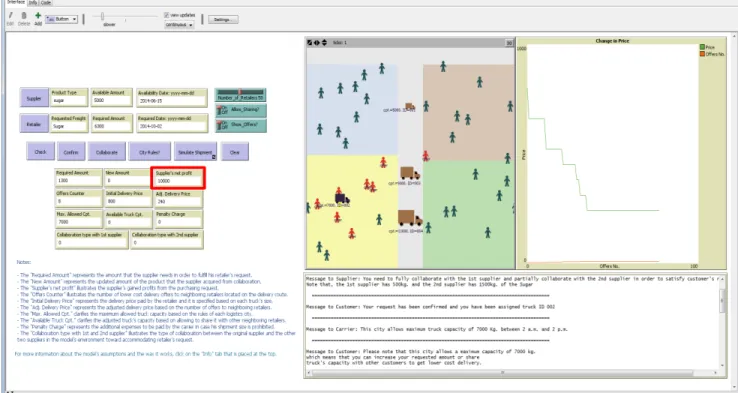Click the Clear button
This screenshot has height=393, width=738.
[234, 152]
